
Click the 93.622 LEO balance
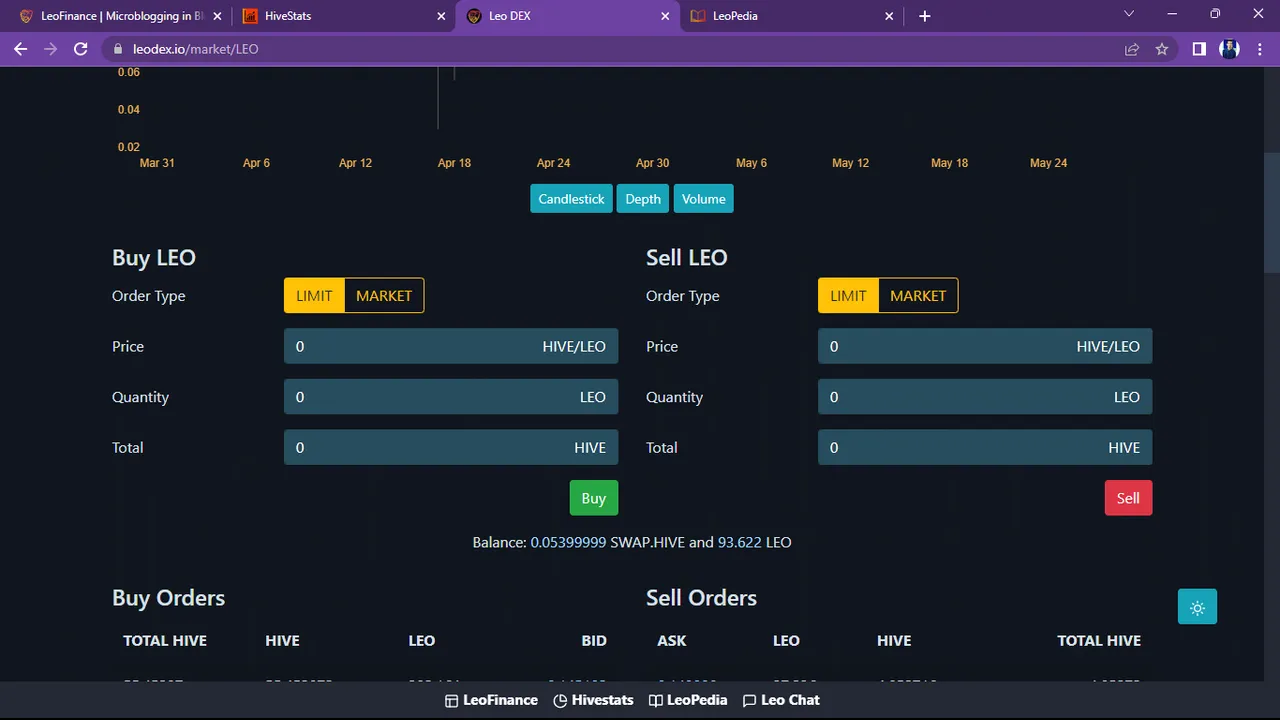(740, 542)
